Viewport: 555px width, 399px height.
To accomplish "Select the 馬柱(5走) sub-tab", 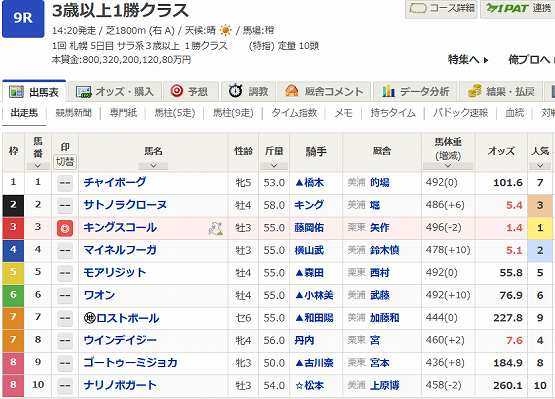I will coord(175,113).
